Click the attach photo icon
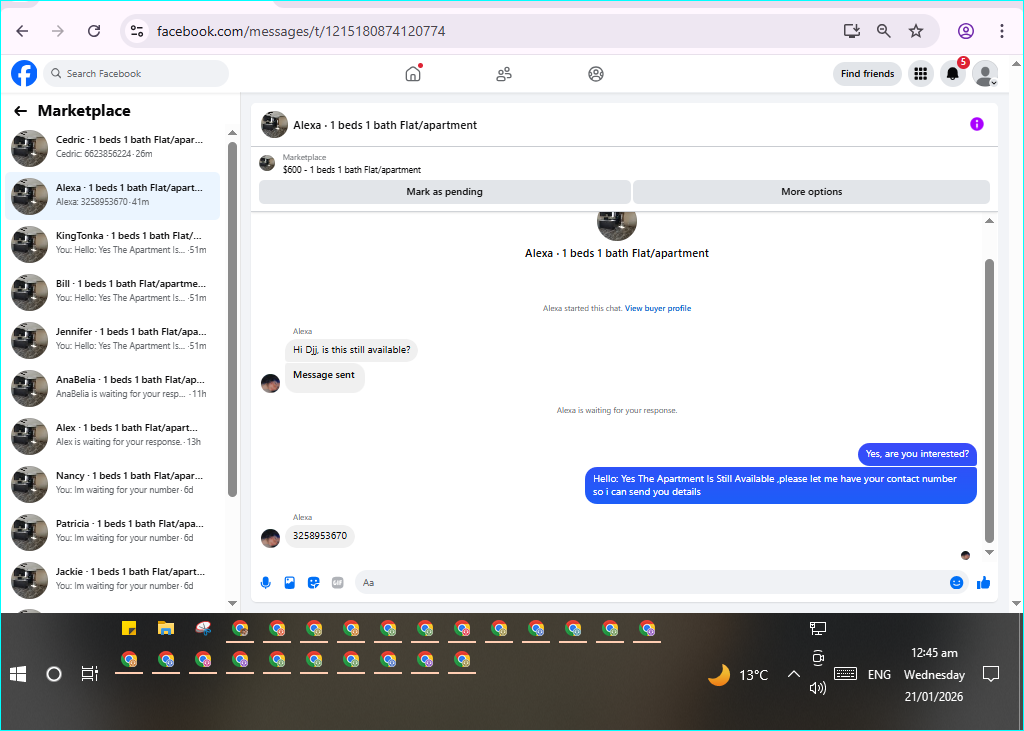 [x=290, y=583]
